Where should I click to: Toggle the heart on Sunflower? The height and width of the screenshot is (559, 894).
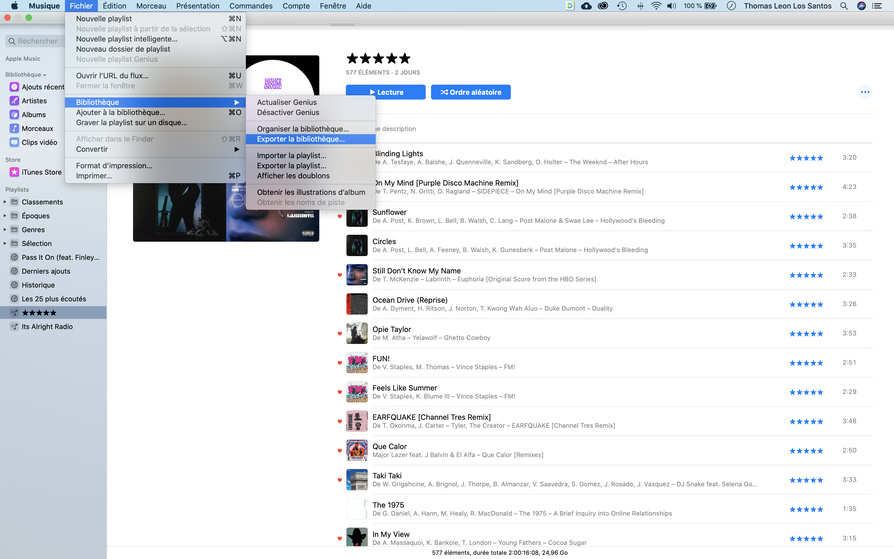340,216
